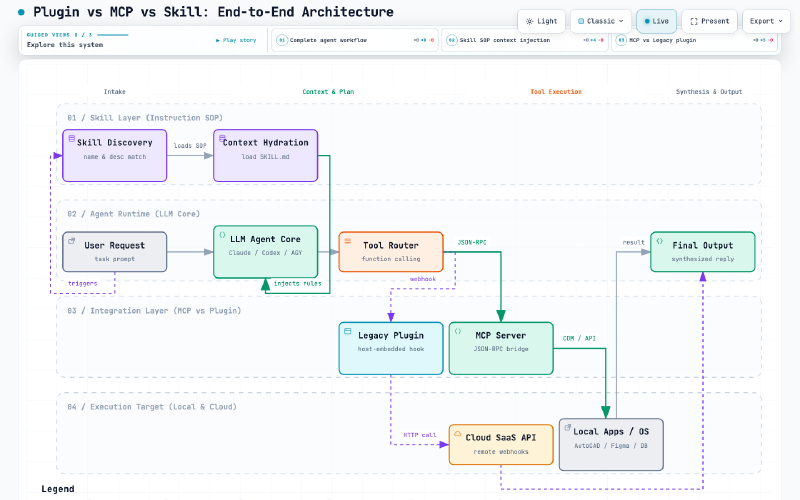Click the Legend heading
This screenshot has height=500, width=800.
[x=58, y=489]
